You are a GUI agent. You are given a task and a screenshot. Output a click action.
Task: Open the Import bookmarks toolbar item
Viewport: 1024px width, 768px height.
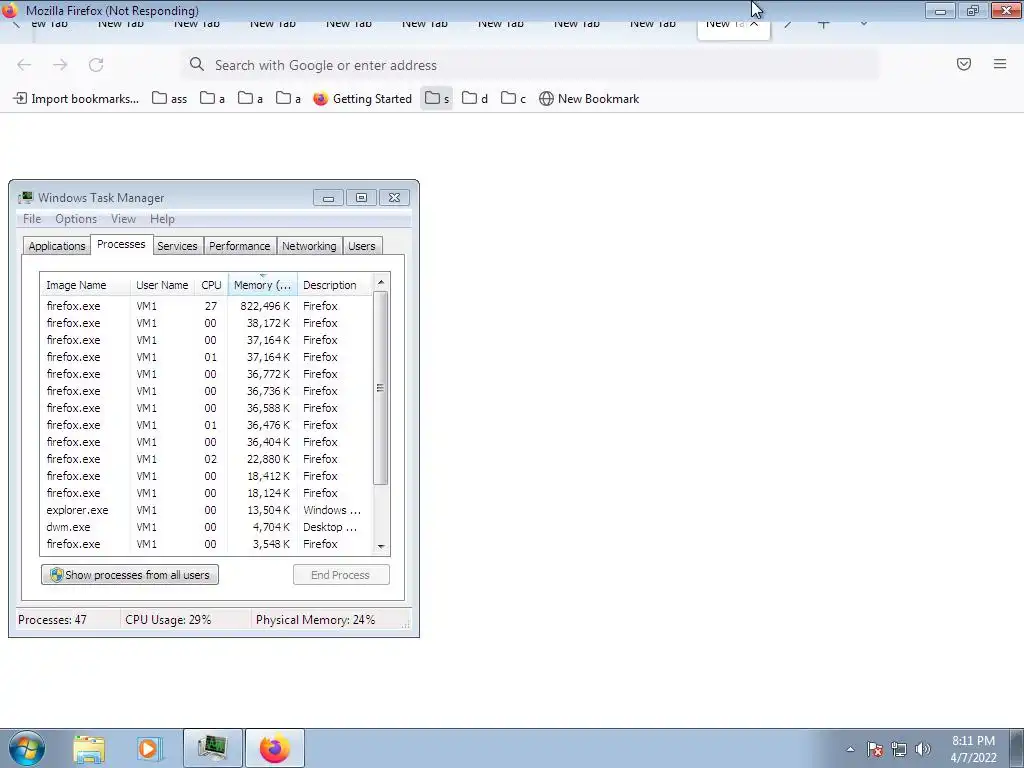pos(76,99)
